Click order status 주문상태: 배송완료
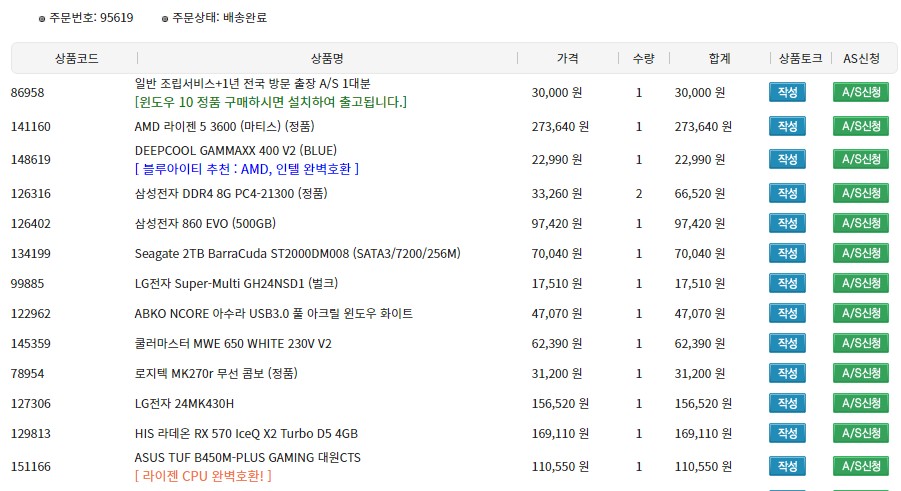The height and width of the screenshot is (491, 901). pos(220,18)
